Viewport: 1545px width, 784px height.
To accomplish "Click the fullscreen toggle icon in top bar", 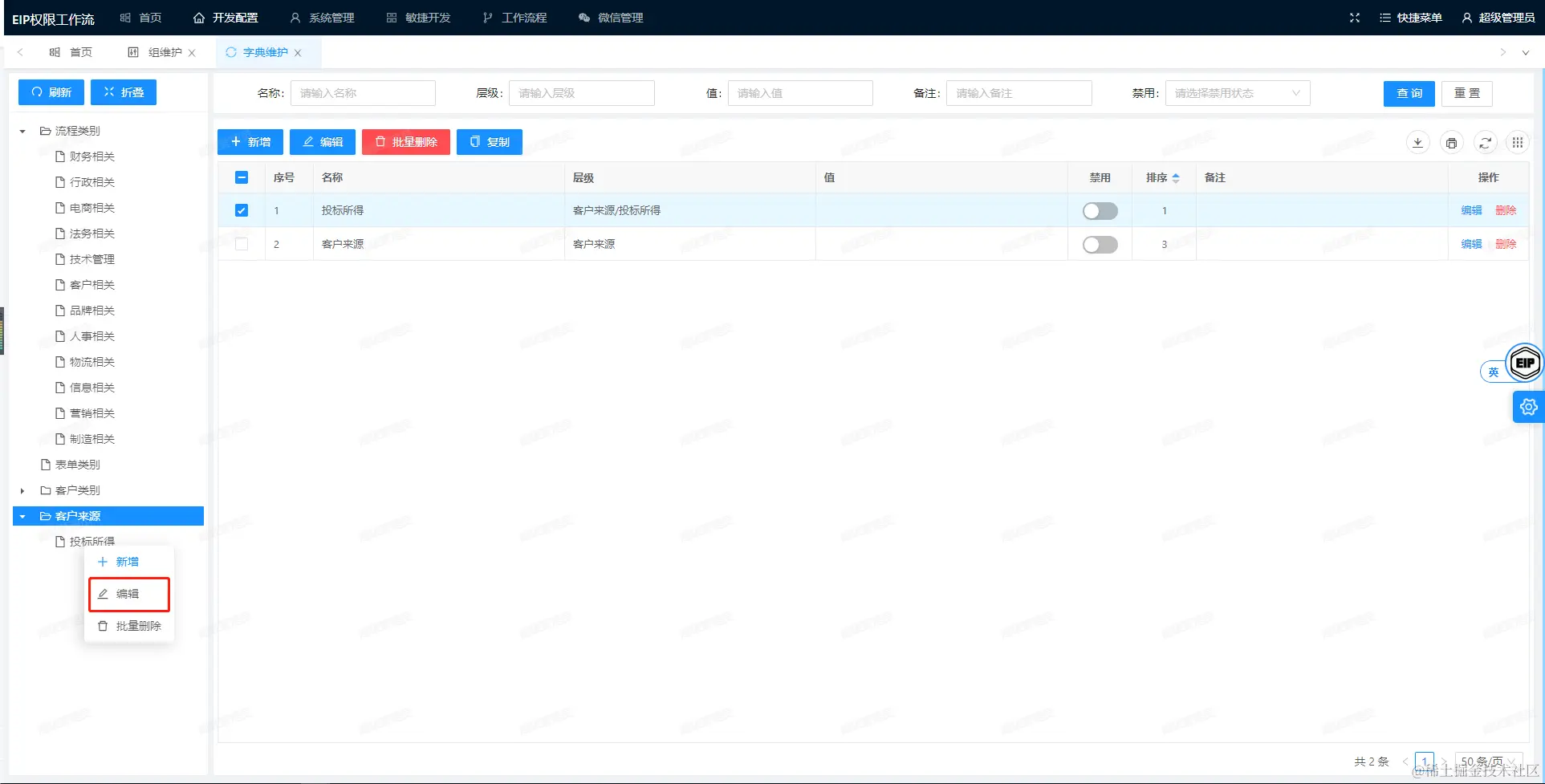I will (x=1355, y=18).
